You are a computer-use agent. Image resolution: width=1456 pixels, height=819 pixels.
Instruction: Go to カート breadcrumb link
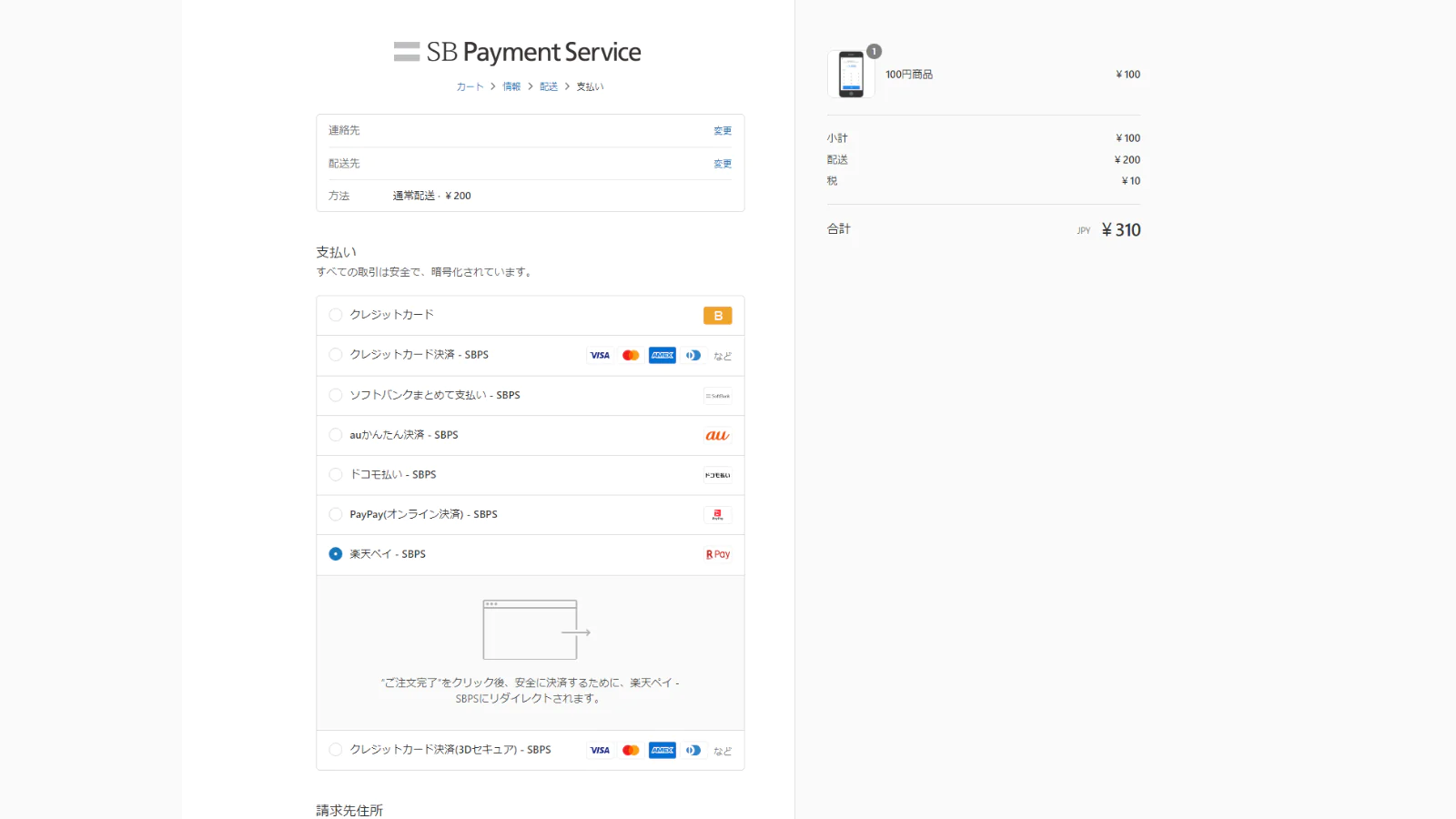click(470, 86)
